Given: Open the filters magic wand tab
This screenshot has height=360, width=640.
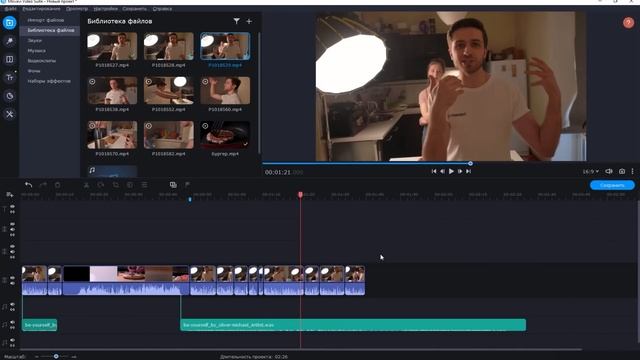Looking at the screenshot, I should 9,41.
